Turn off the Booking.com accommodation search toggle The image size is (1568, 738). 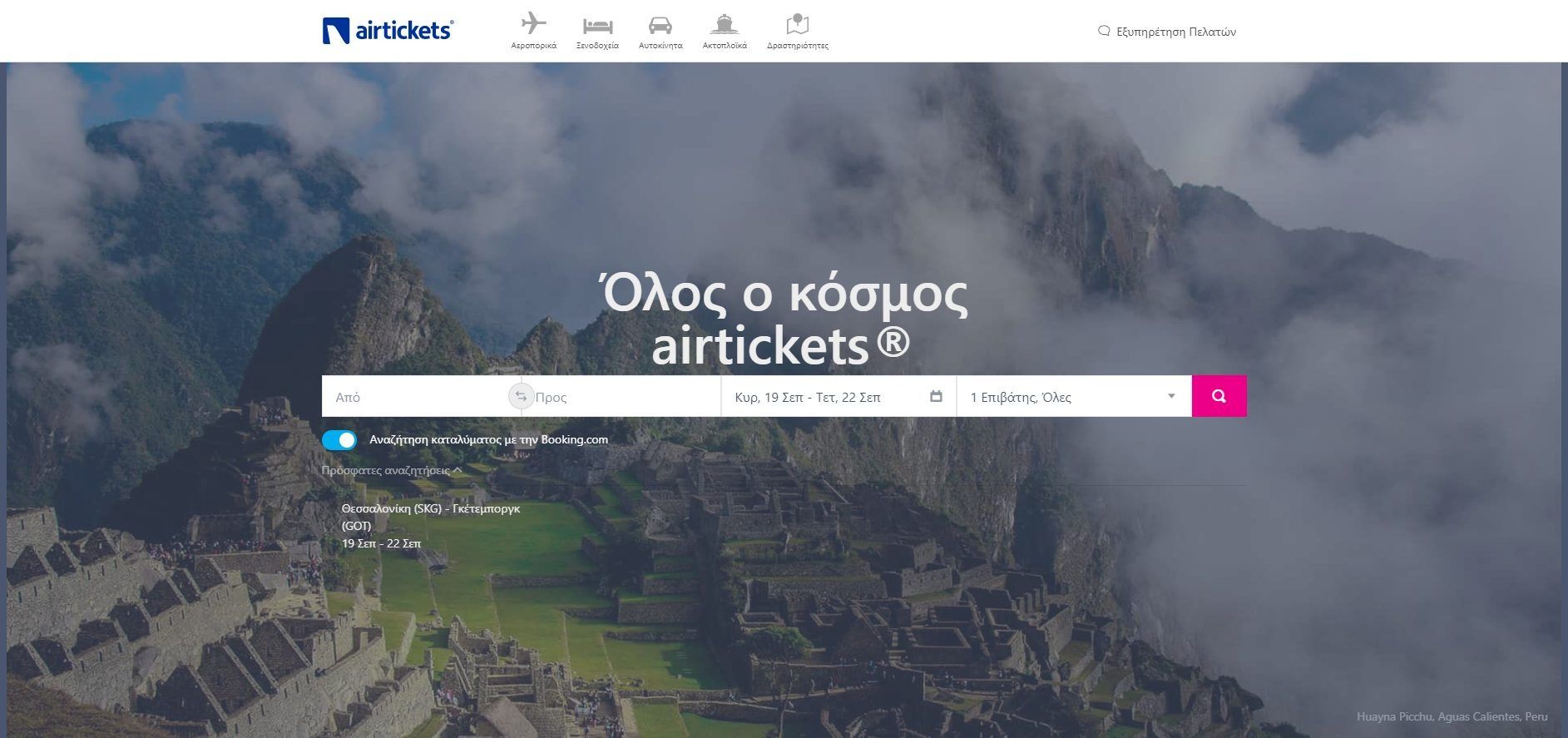(x=339, y=440)
